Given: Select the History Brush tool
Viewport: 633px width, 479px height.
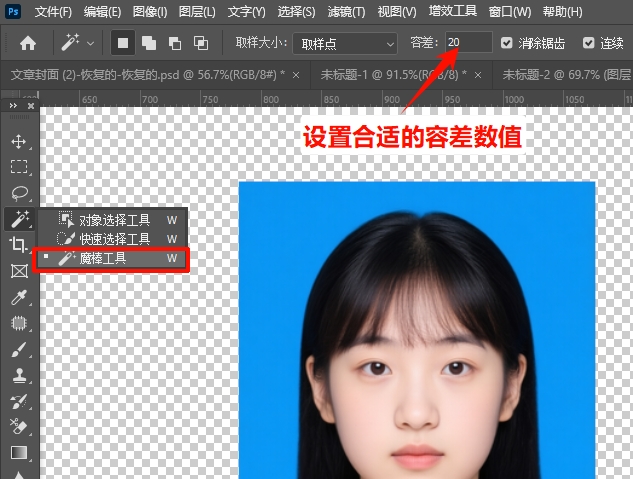Looking at the screenshot, I should [19, 401].
